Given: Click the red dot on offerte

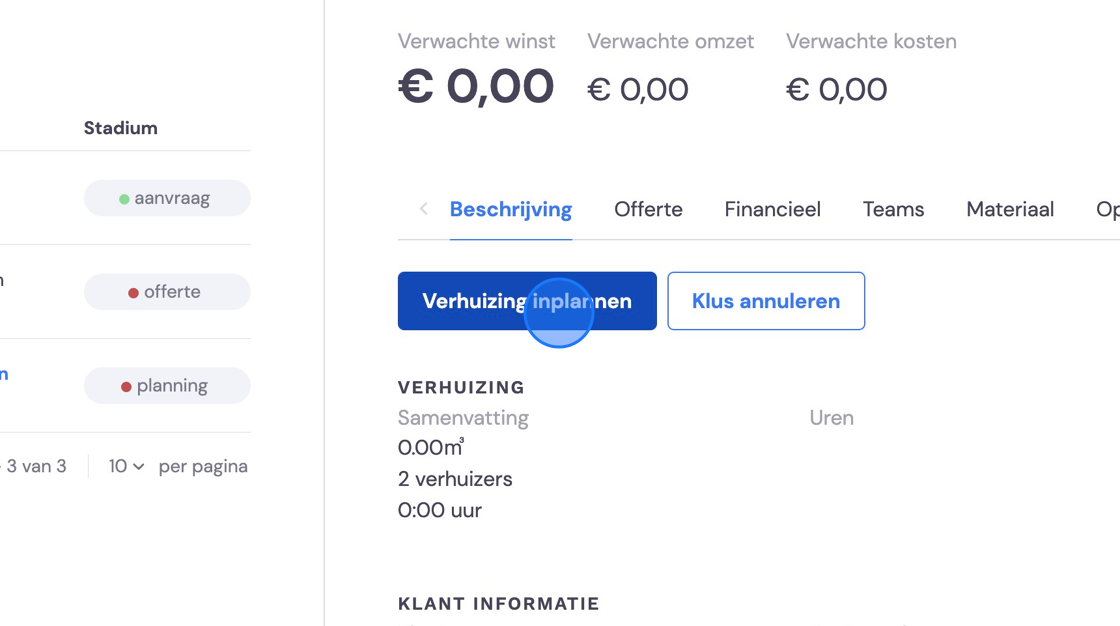Looking at the screenshot, I should pyautogui.click(x=133, y=293).
